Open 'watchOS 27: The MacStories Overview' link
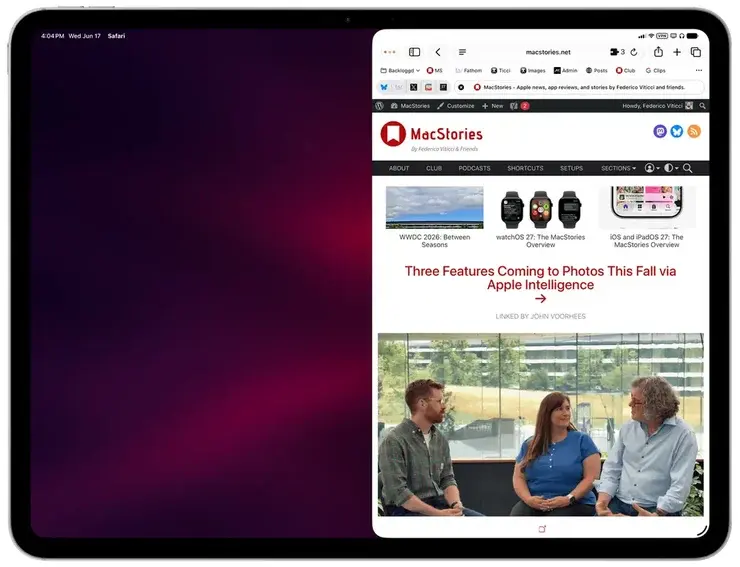 (540, 241)
